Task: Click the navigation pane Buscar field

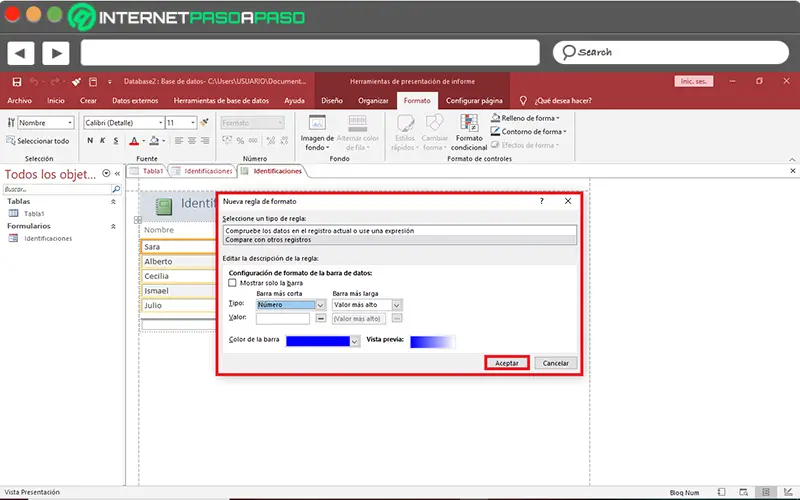Action: (57, 189)
